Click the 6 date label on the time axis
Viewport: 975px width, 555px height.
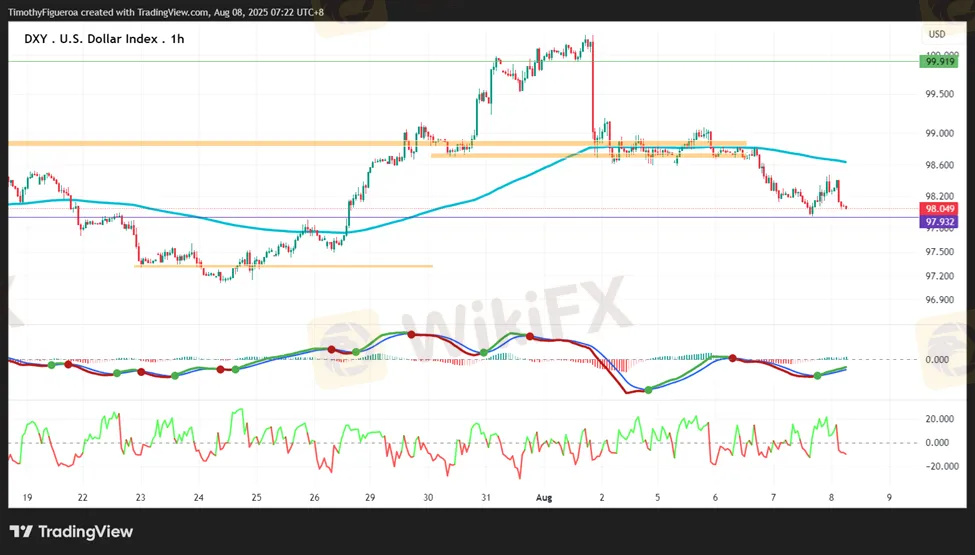[715, 497]
